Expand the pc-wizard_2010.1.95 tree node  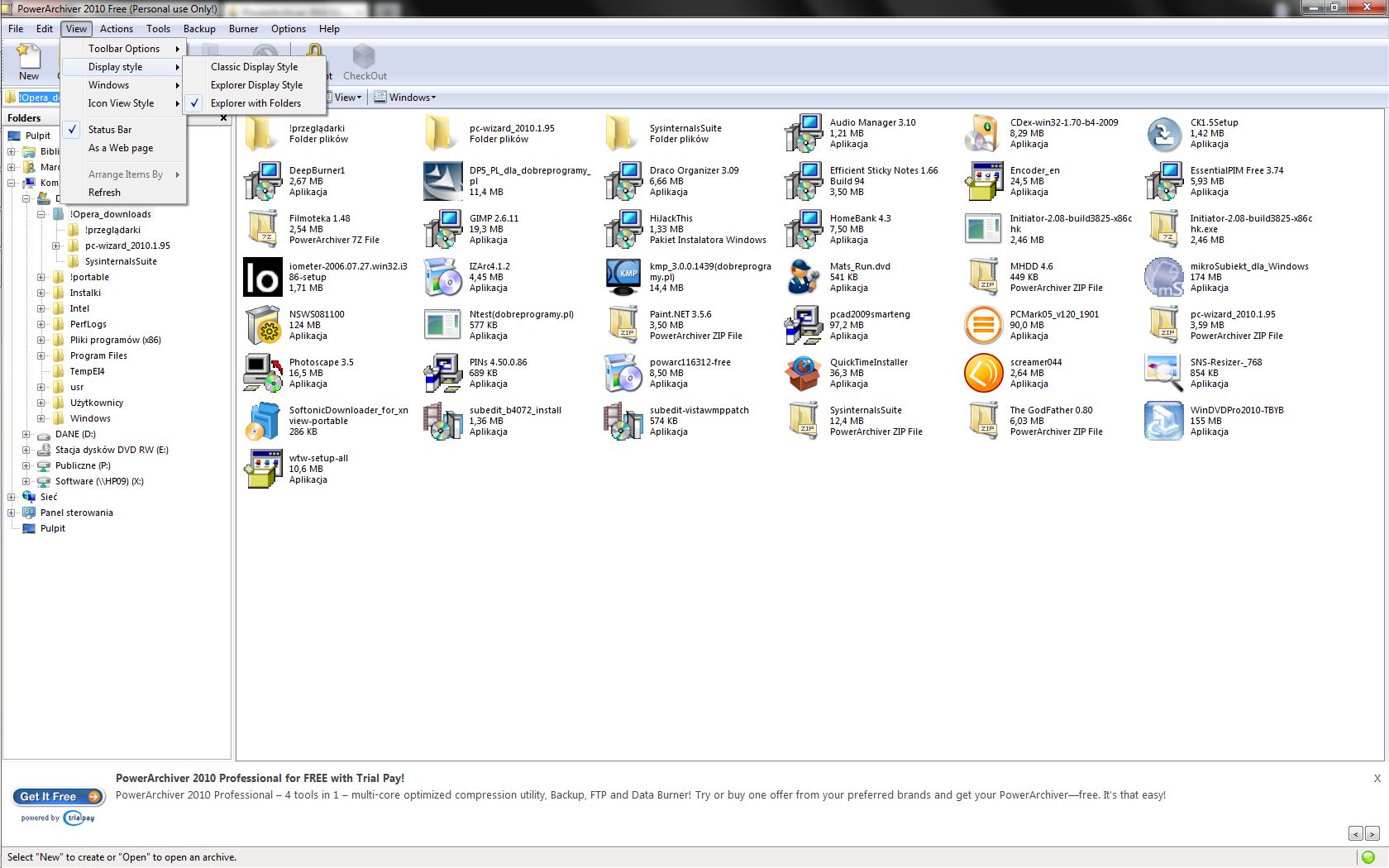pyautogui.click(x=55, y=246)
